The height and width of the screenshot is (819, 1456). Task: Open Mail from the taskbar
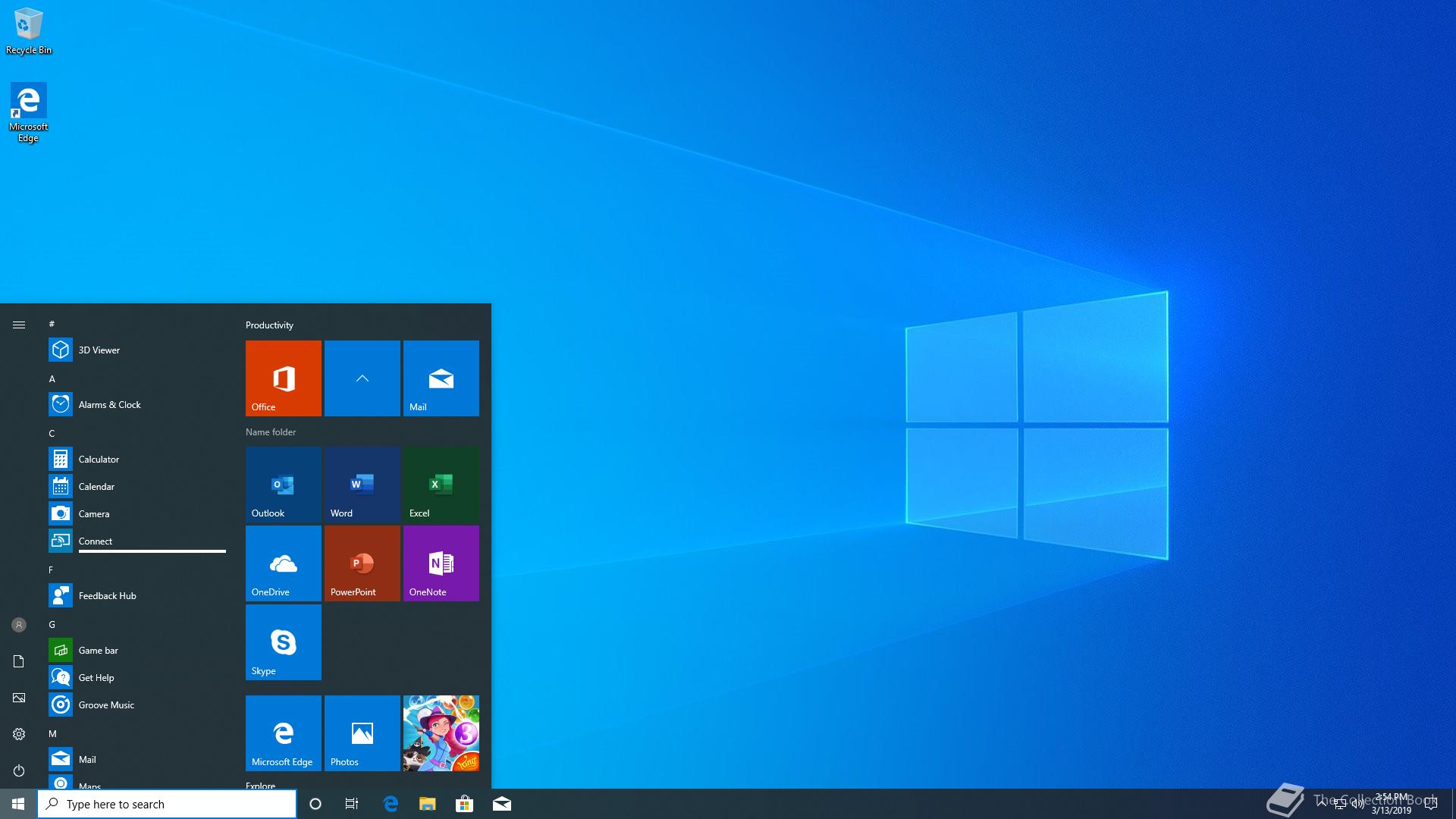(x=501, y=804)
